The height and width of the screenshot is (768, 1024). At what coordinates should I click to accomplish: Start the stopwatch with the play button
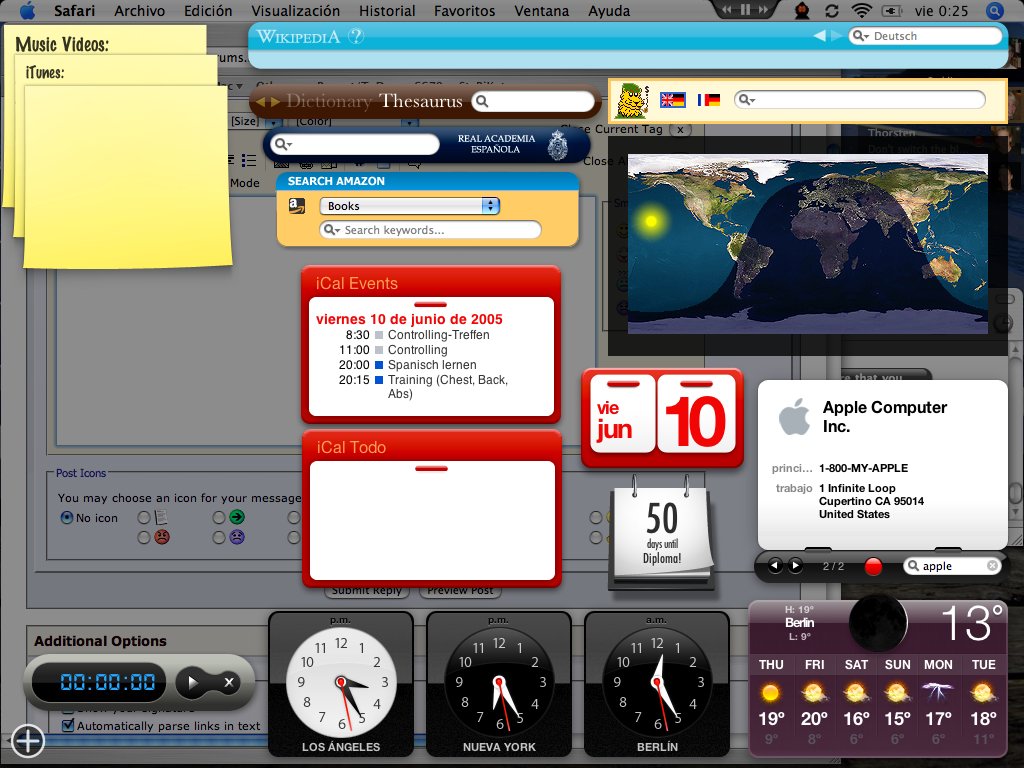(194, 683)
